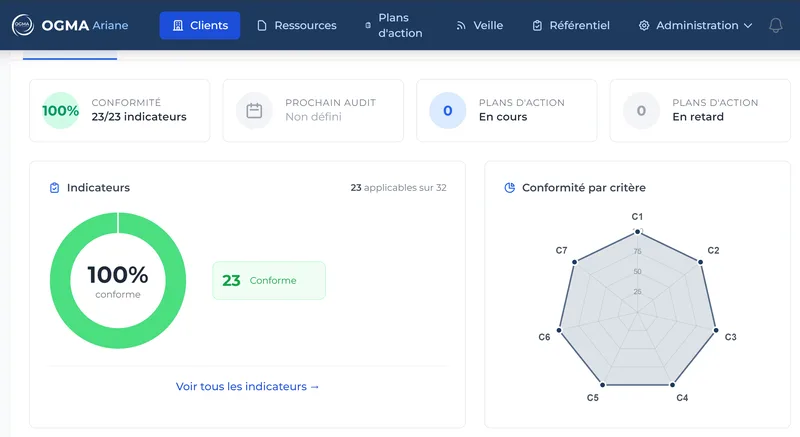Click the C6 radar axis label
The image size is (800, 437).
pyautogui.click(x=544, y=337)
